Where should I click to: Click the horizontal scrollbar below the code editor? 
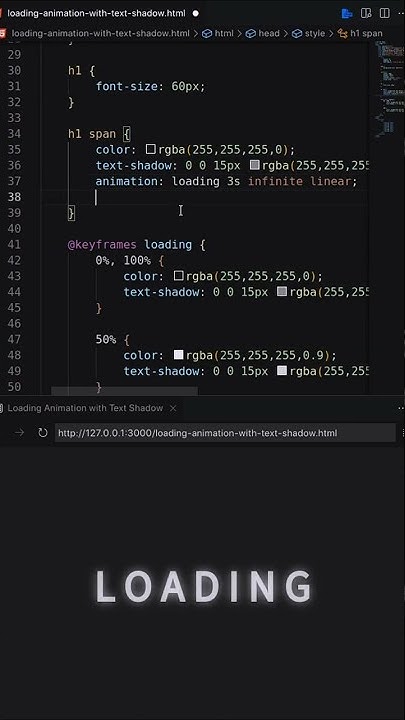point(124,391)
